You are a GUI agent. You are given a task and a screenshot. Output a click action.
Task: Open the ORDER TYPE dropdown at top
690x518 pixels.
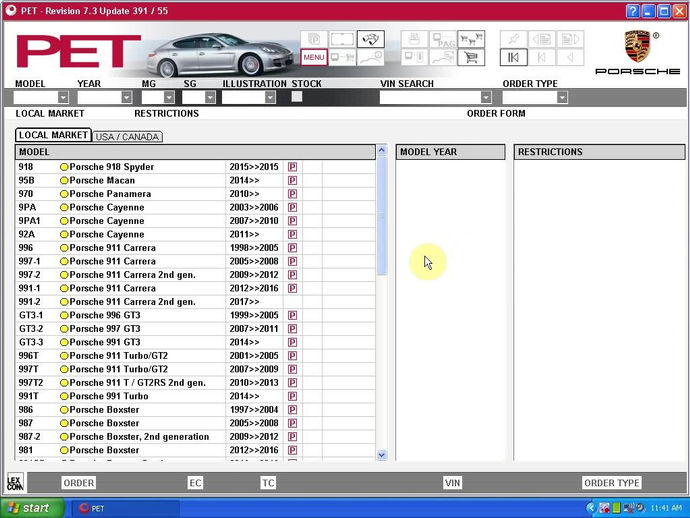(x=562, y=97)
